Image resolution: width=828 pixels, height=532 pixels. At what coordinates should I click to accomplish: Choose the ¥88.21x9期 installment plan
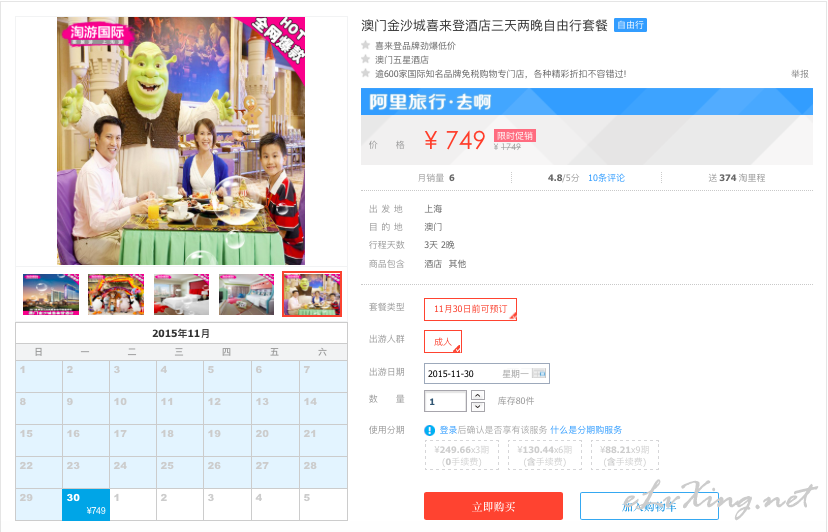point(625,455)
